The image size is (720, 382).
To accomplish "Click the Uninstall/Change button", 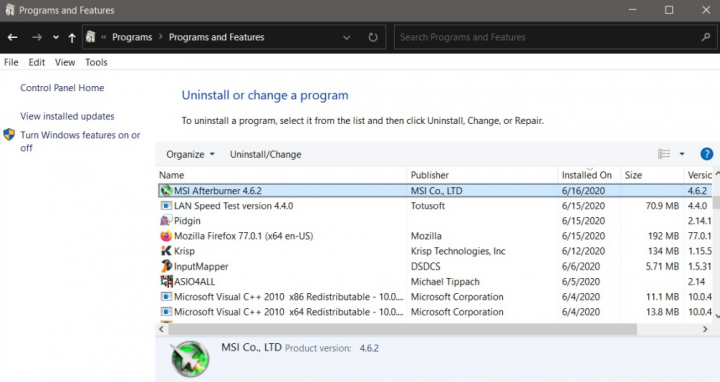I will click(265, 154).
